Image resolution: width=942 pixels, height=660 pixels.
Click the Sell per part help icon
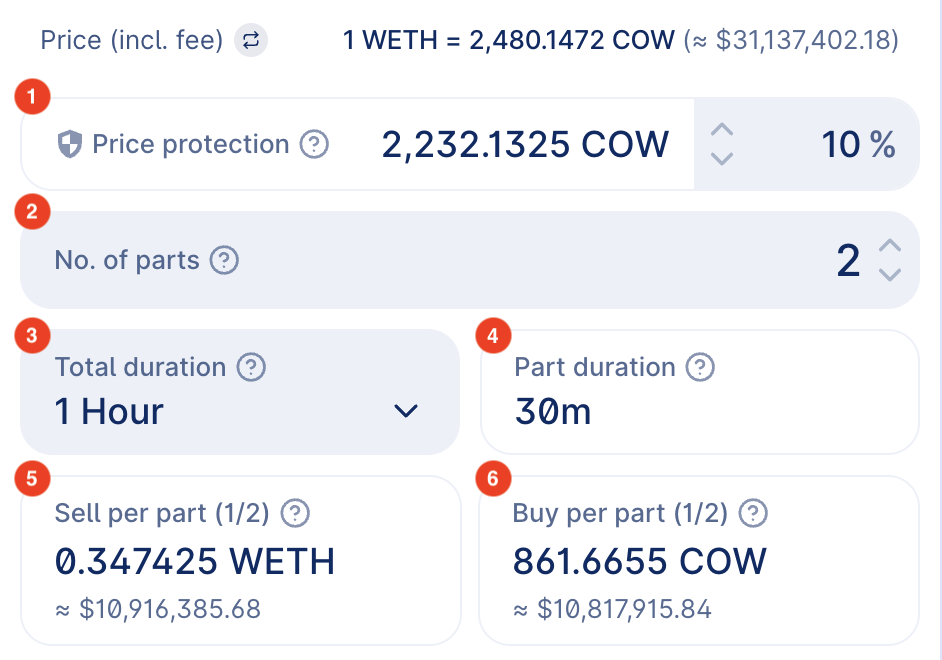pos(295,514)
